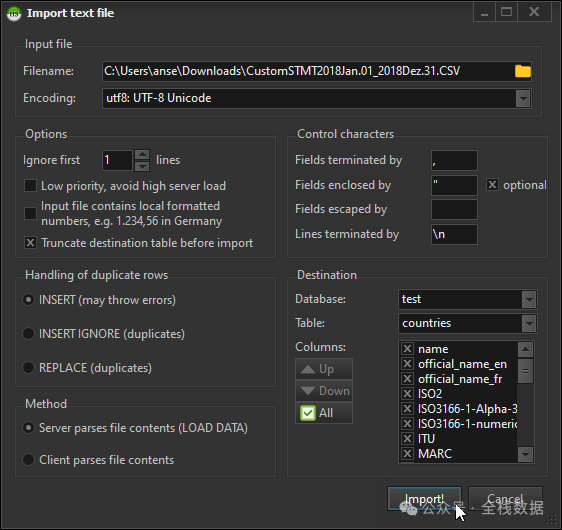This screenshot has height=530, width=562.
Task: Toggle the optional enclosure checkbox
Action: [x=492, y=185]
